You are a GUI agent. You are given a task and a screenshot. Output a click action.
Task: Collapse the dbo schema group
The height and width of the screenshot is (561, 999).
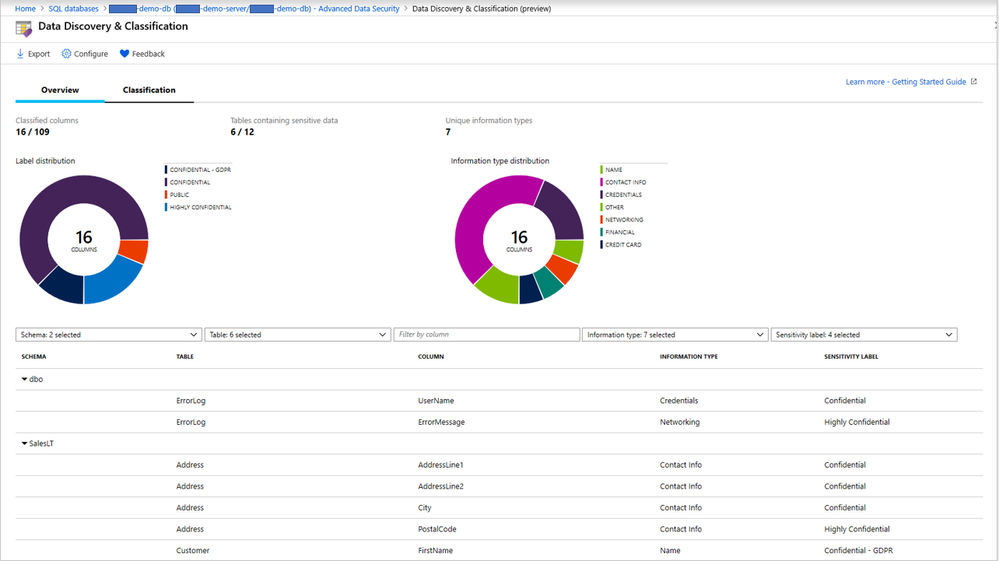coord(25,380)
